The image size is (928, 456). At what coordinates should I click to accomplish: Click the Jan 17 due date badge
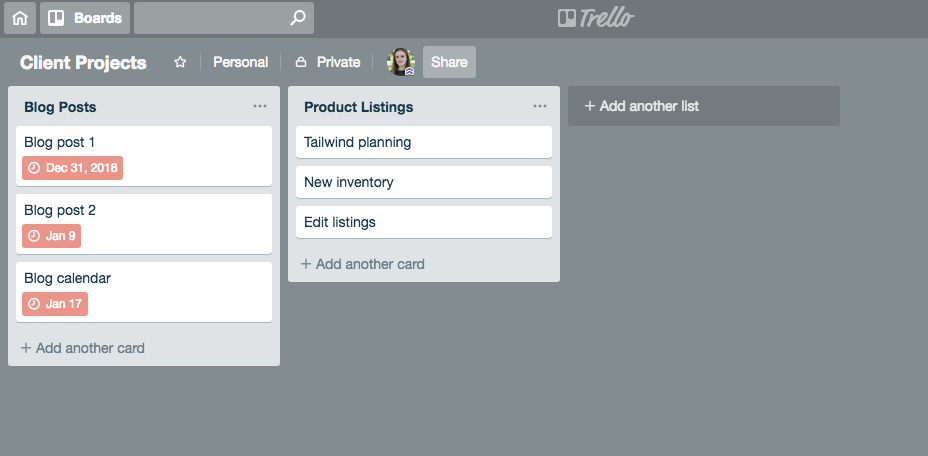pos(55,304)
